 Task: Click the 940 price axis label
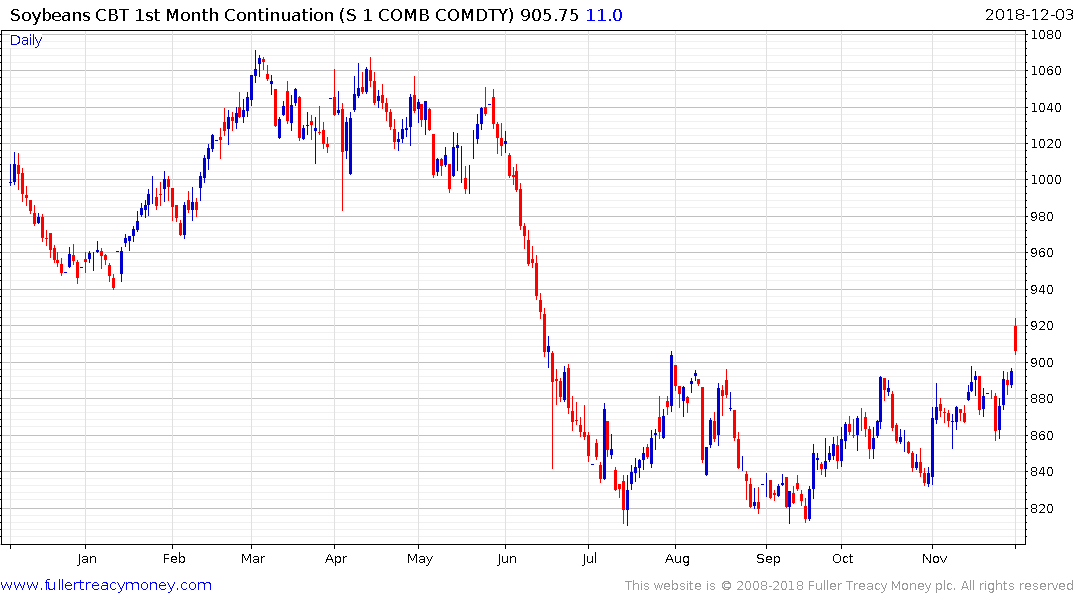click(x=1043, y=289)
